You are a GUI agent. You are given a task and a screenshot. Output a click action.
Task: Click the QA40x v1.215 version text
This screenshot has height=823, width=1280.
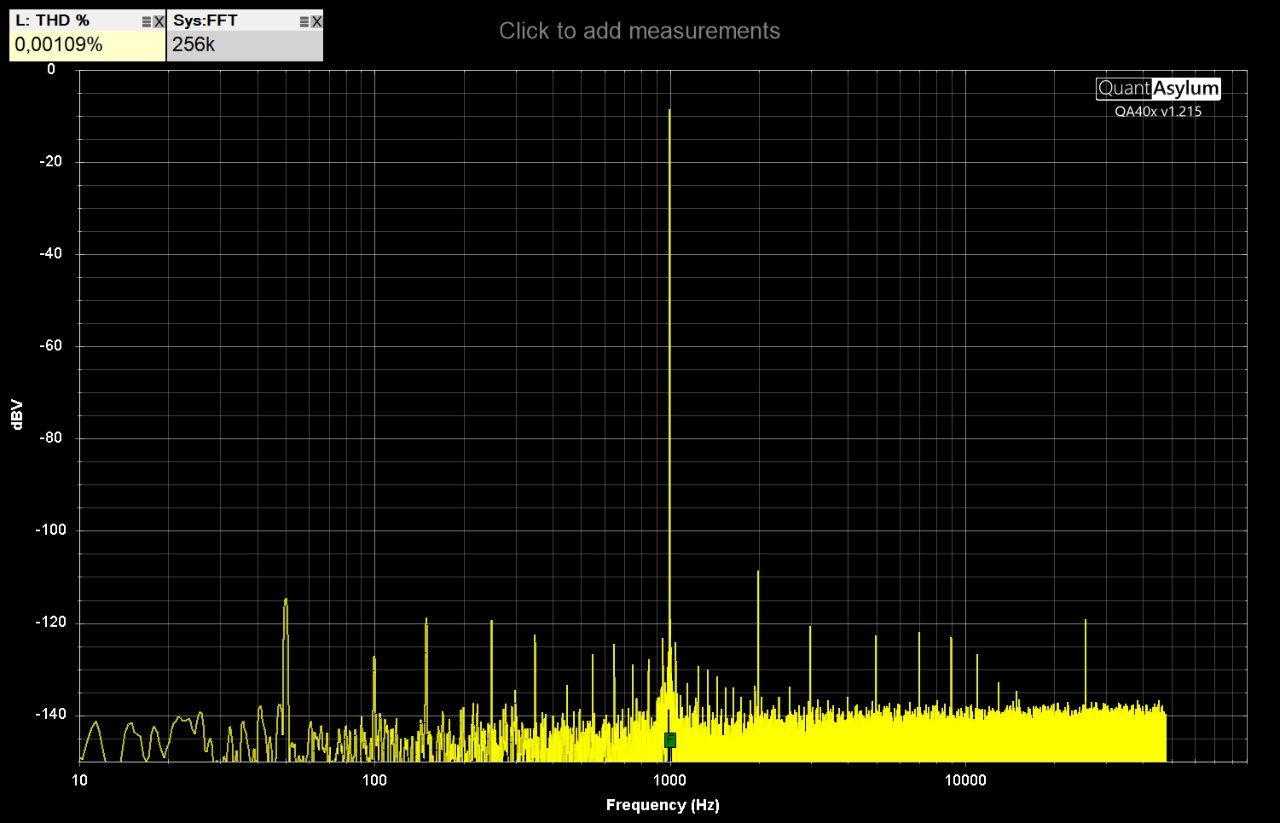[x=1158, y=112]
